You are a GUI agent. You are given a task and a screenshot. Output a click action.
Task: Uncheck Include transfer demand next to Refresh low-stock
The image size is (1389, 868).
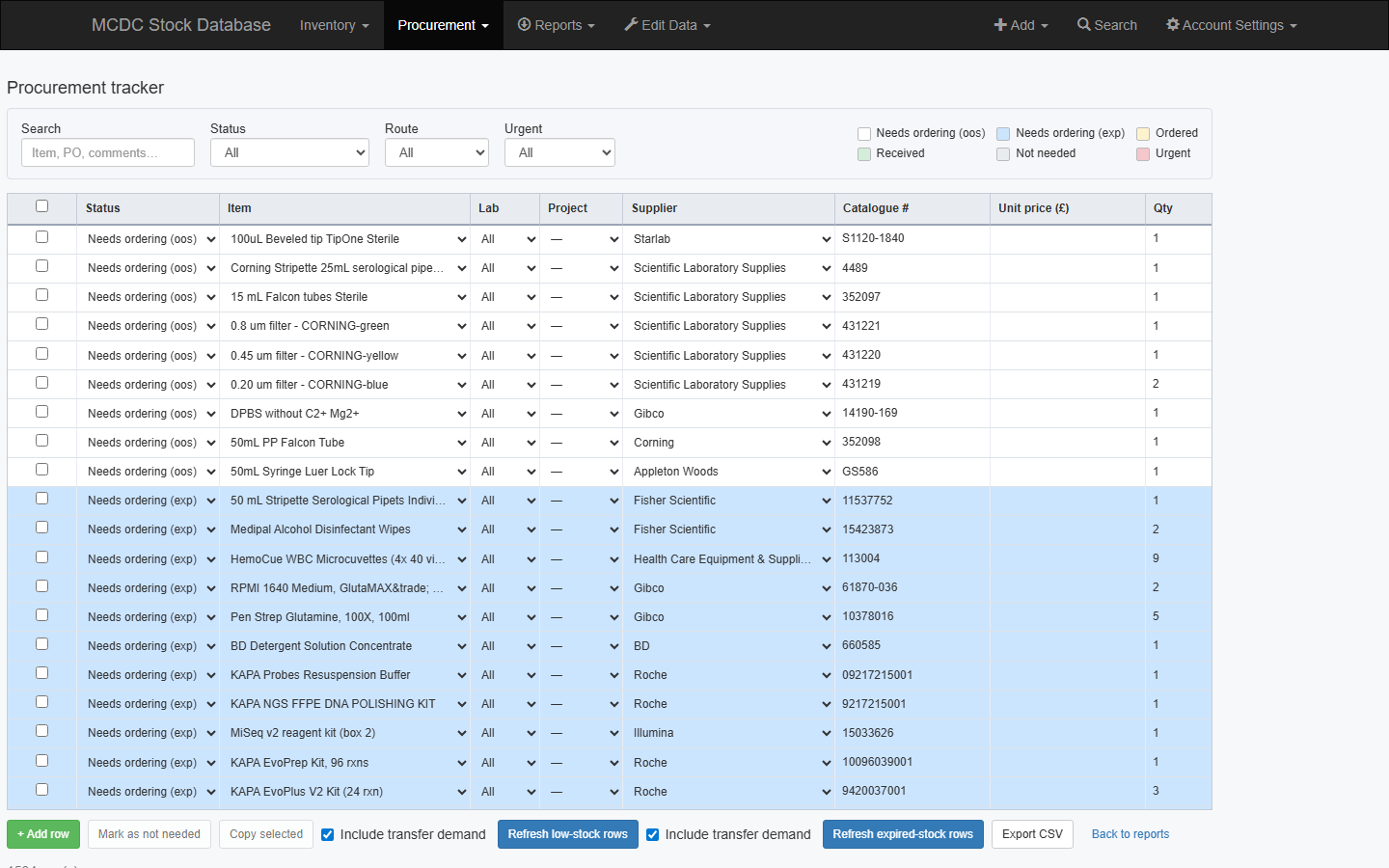[x=328, y=834]
